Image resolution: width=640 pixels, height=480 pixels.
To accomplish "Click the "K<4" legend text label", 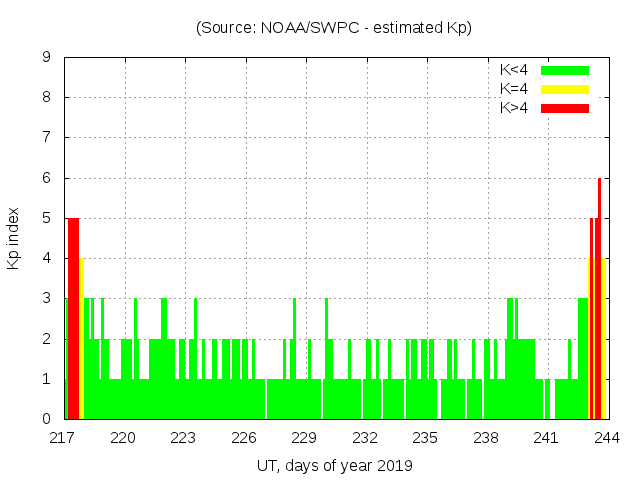I will [x=514, y=70].
